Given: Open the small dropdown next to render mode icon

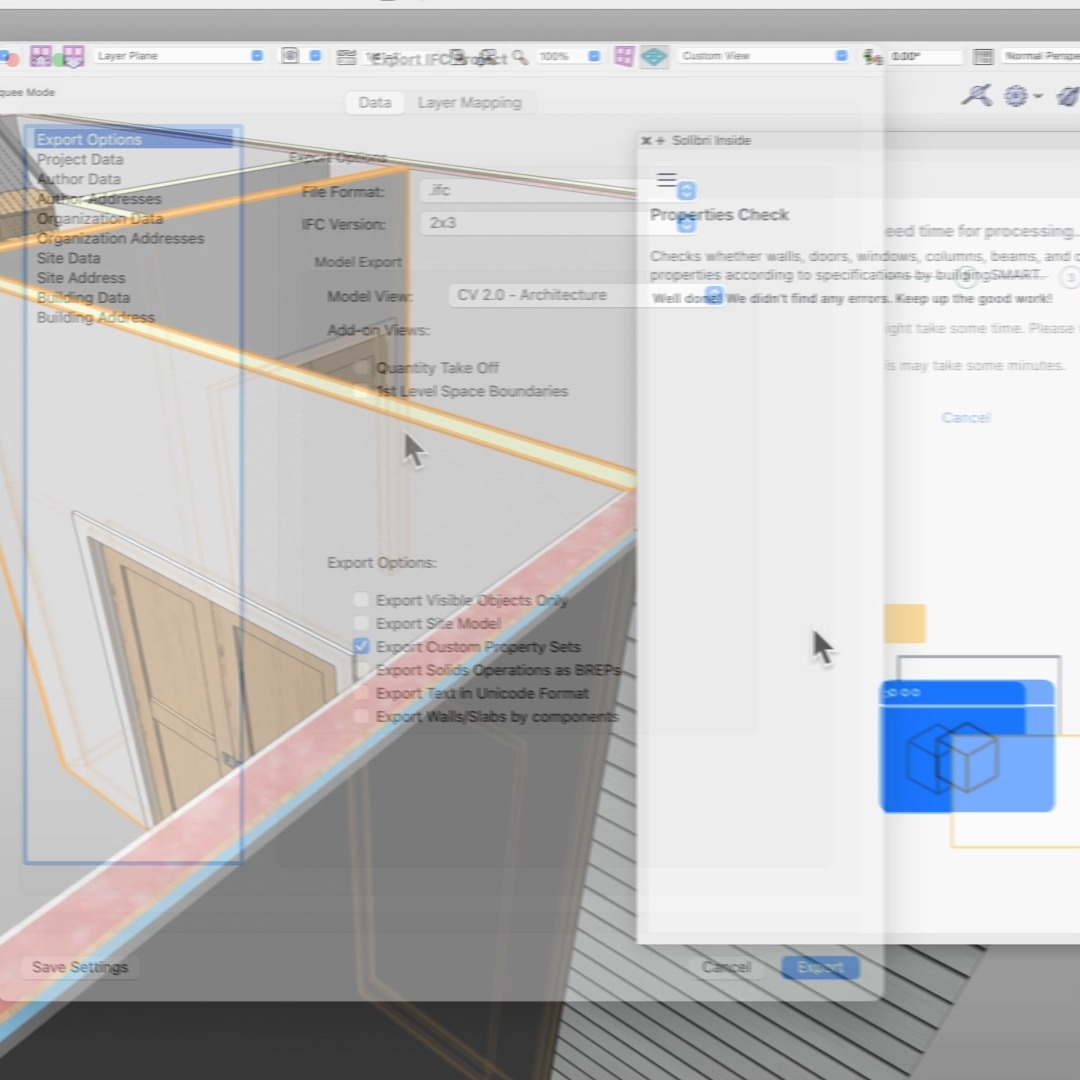Looking at the screenshot, I should [x=315, y=56].
